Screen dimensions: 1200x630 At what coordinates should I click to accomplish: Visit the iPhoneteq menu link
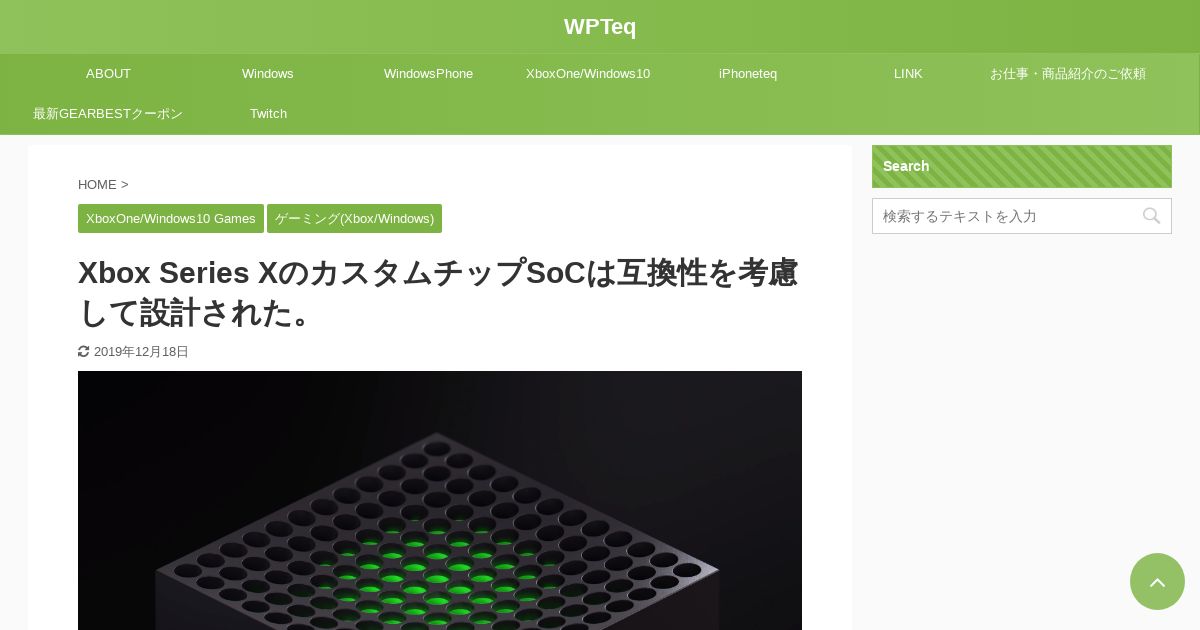[x=748, y=73]
